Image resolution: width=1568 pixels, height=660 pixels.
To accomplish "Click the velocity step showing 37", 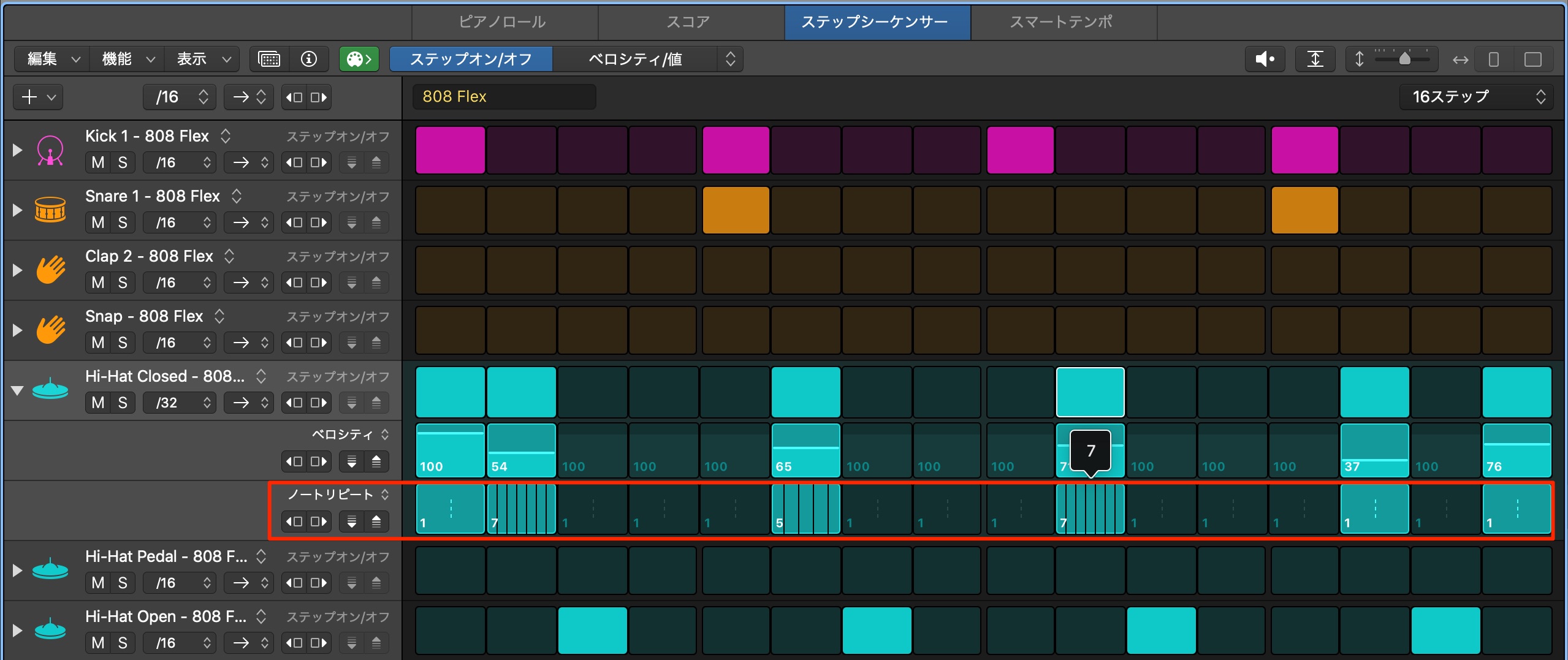I will (1374, 450).
